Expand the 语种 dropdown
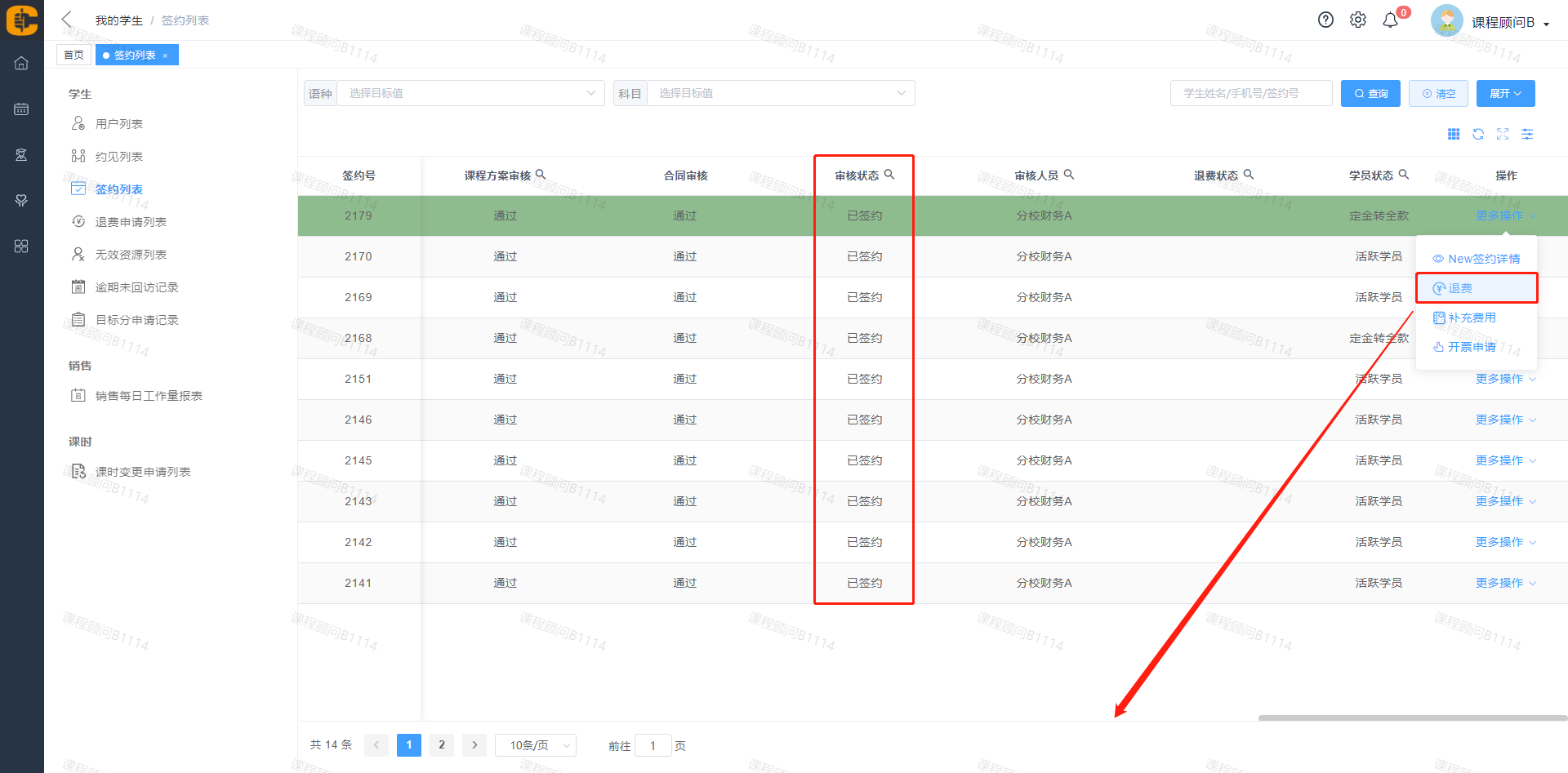The width and height of the screenshot is (1568, 773). (x=470, y=93)
